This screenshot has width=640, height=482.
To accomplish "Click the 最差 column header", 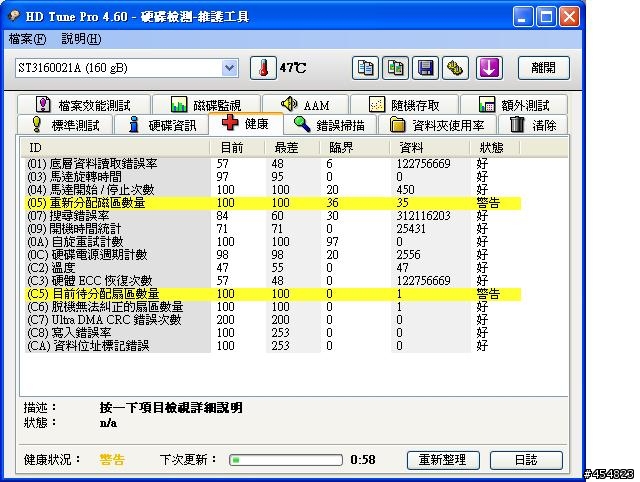I will pos(292,148).
